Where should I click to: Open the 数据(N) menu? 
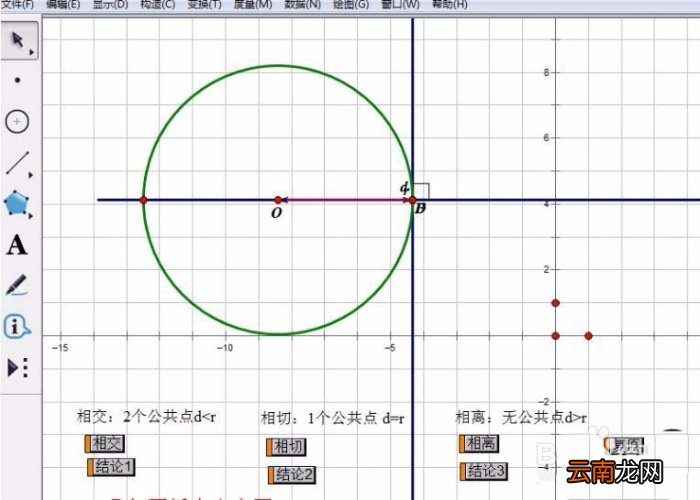303,4
